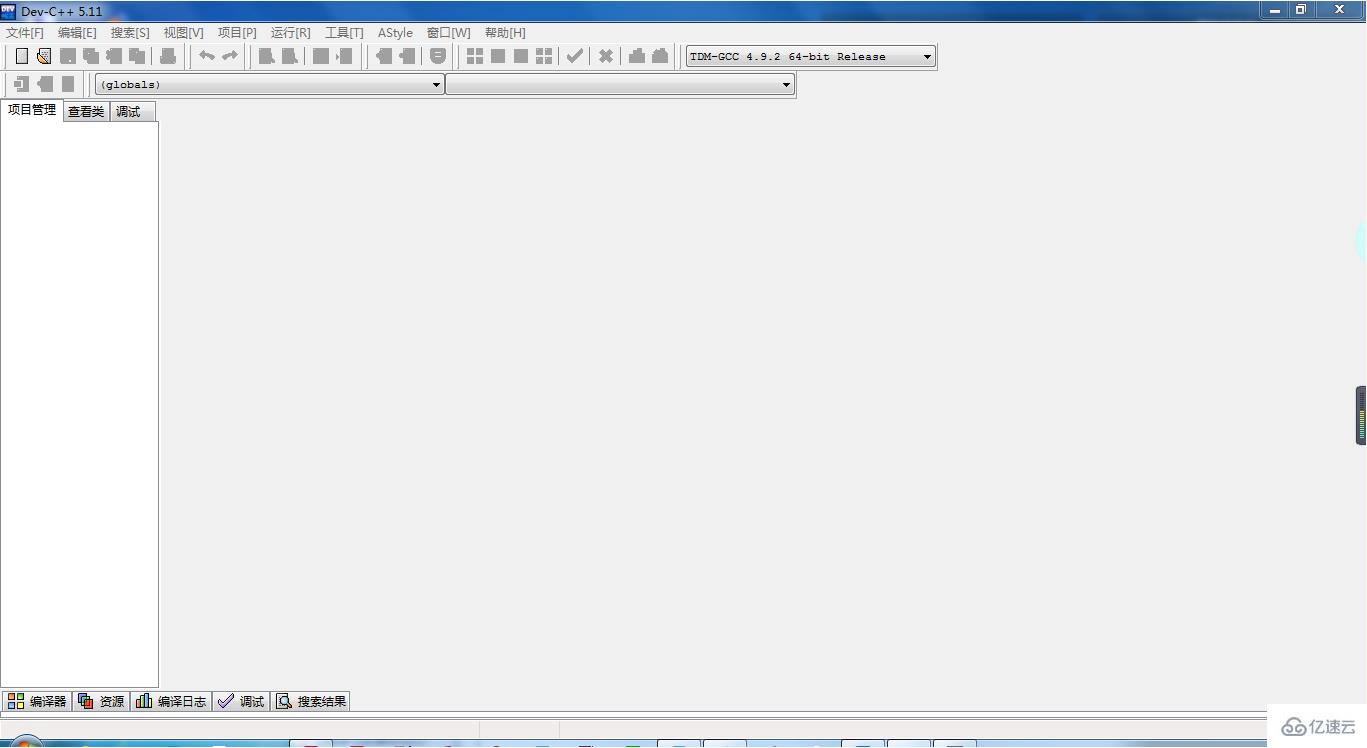Click the Save All toolbar icon

point(91,56)
